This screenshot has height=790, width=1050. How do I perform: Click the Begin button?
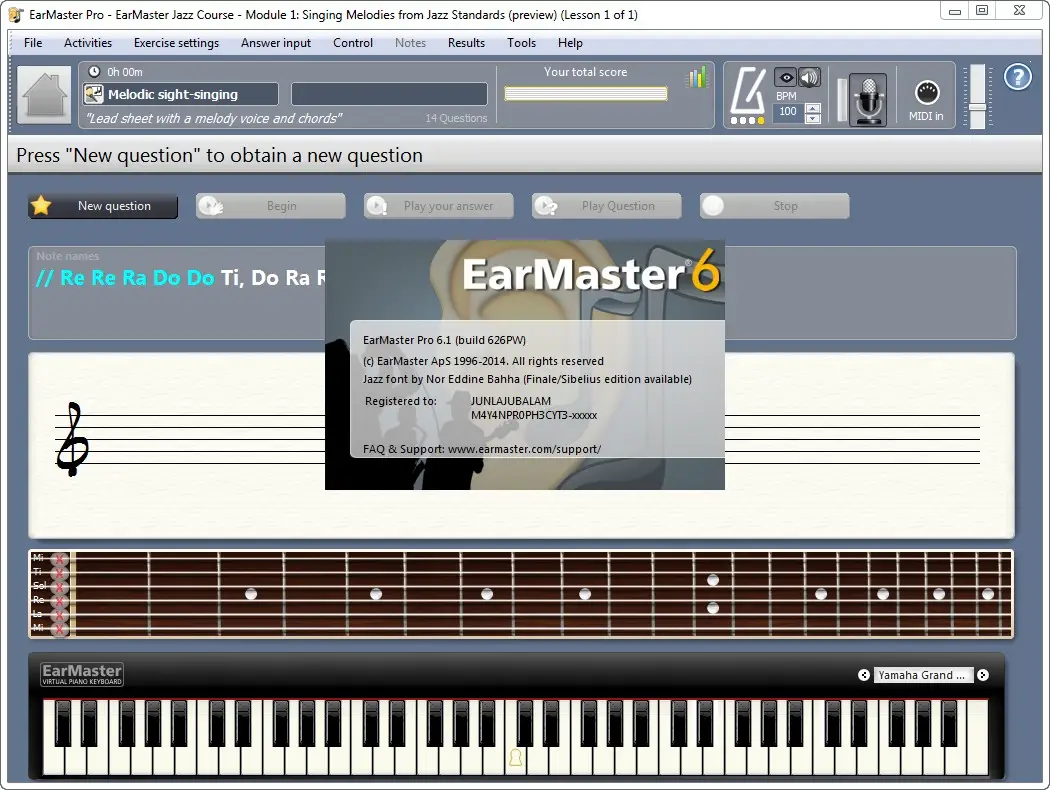(x=271, y=206)
